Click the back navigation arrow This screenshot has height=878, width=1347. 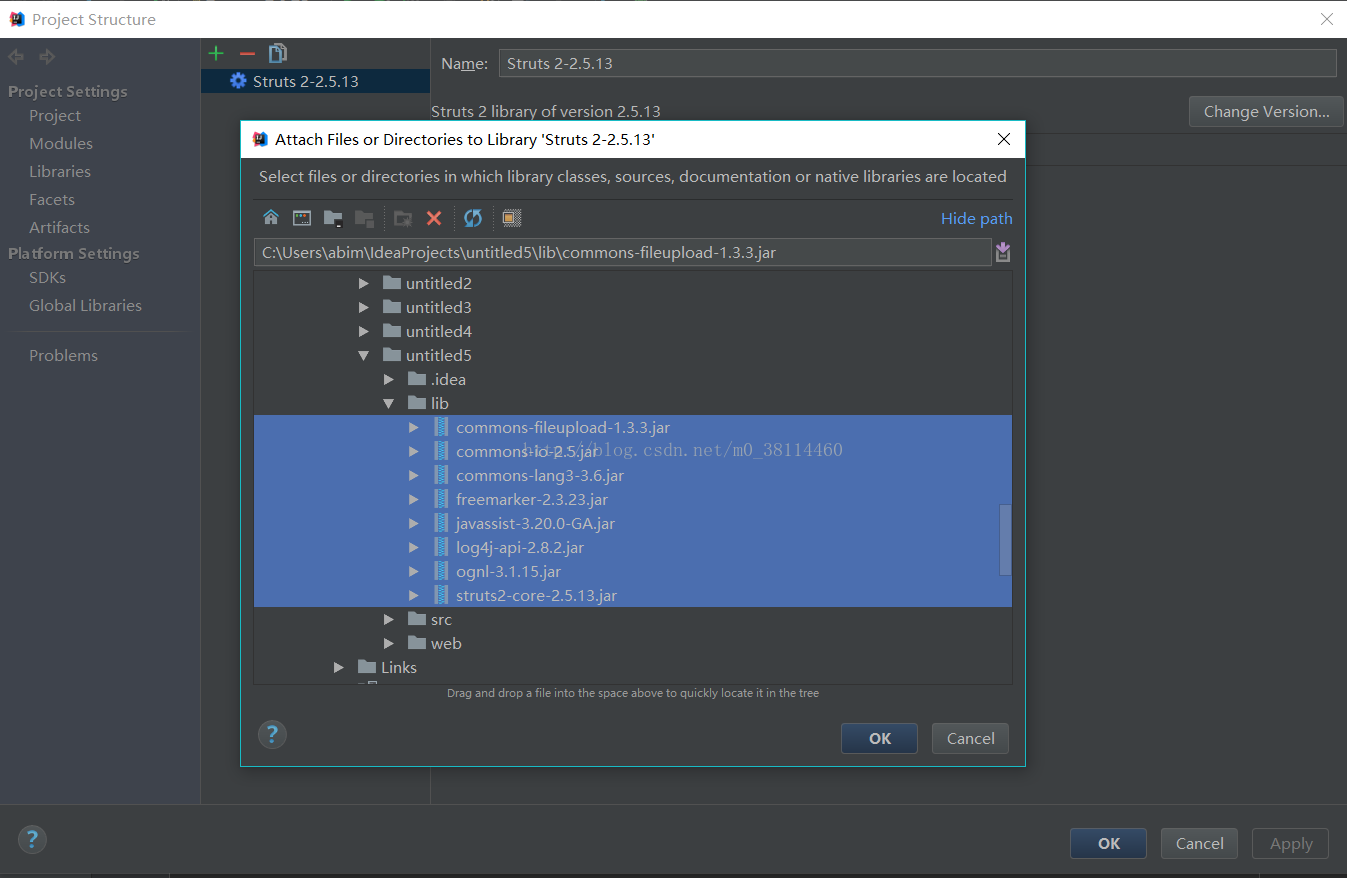pos(16,57)
